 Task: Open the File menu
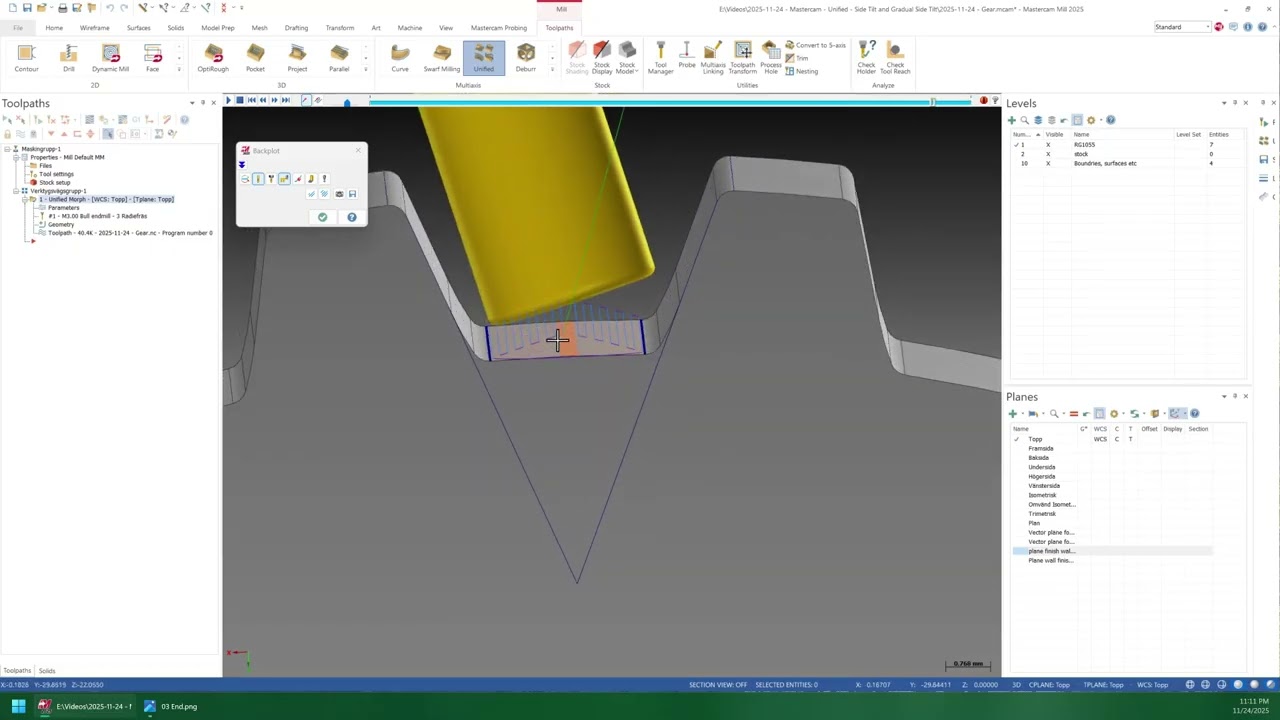[17, 27]
